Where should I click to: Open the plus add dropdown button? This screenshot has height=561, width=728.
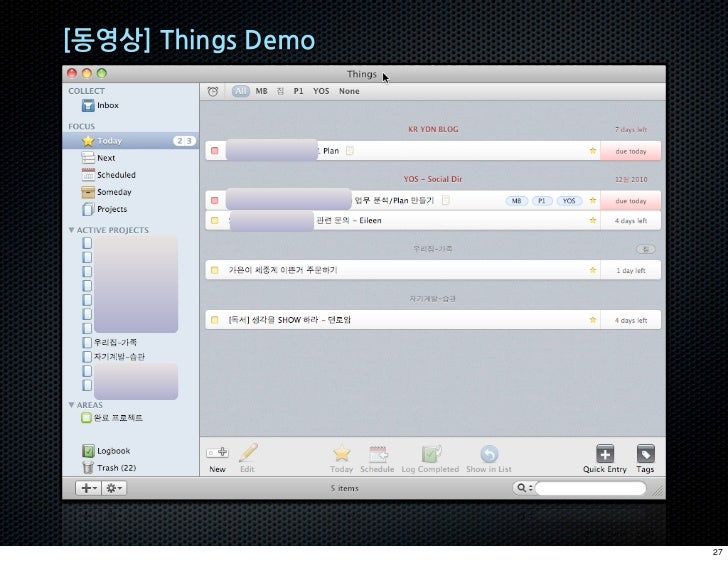(88, 488)
